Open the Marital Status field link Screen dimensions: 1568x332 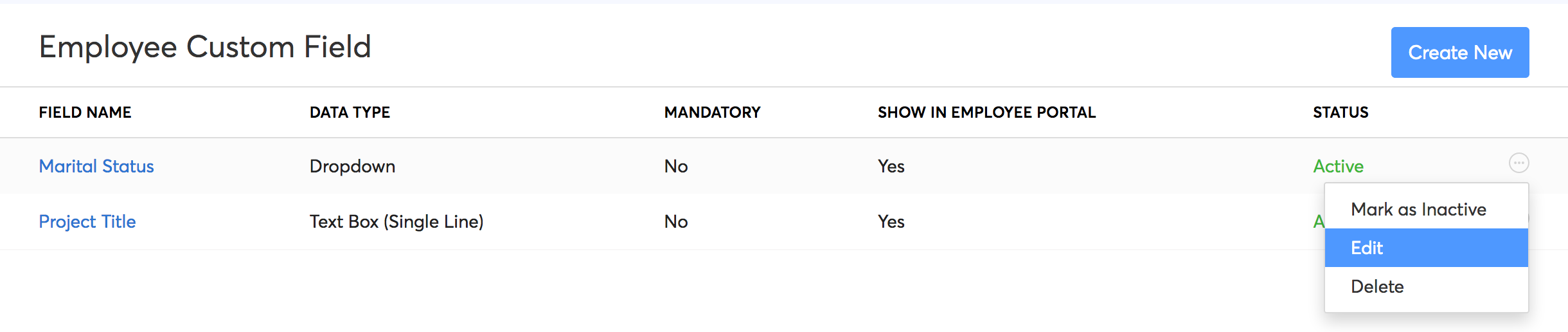pyautogui.click(x=96, y=167)
